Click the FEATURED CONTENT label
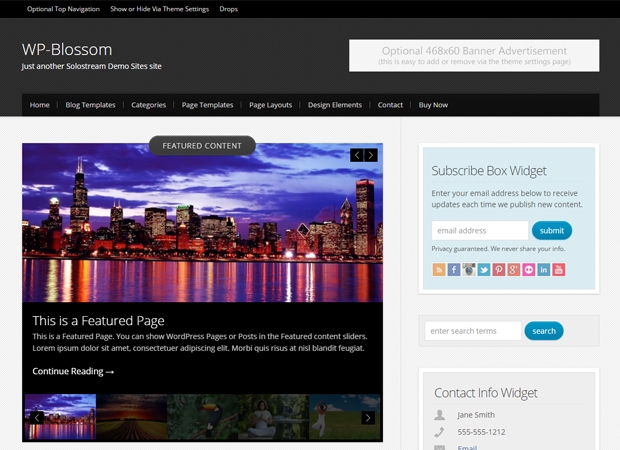Screen dimensions: 620x450 coord(202,146)
